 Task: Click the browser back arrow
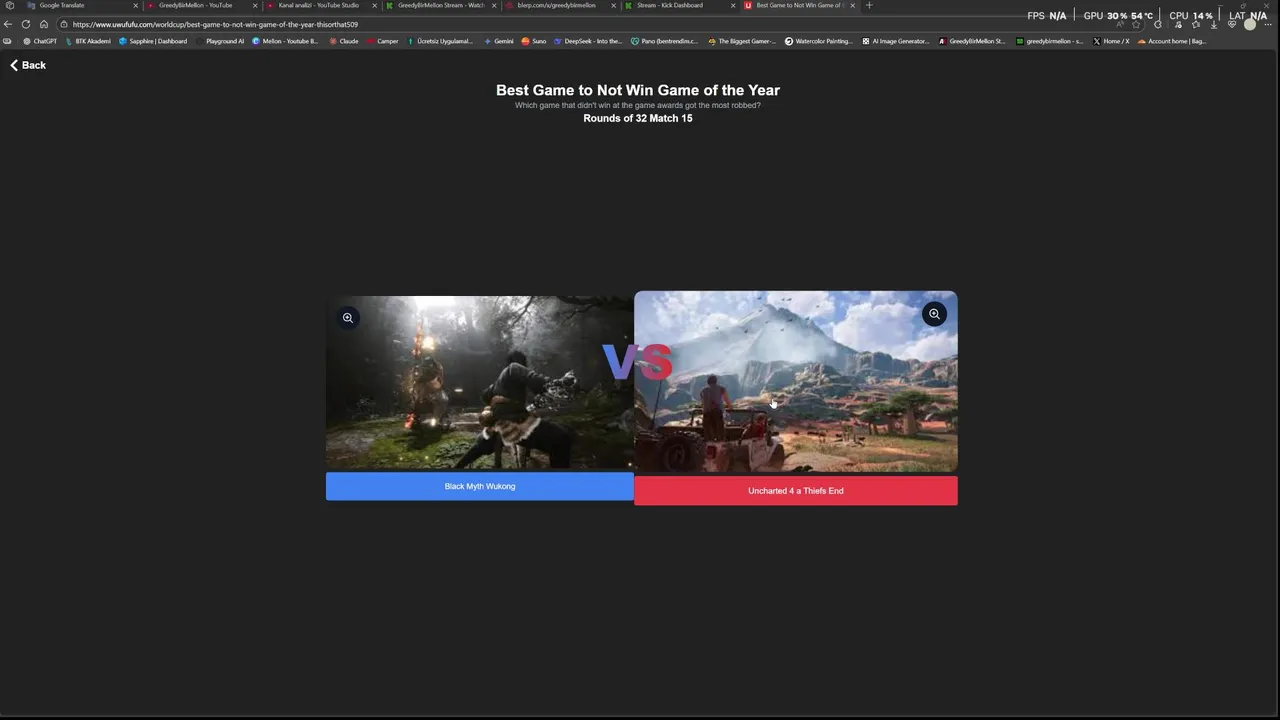pyautogui.click(x=8, y=24)
